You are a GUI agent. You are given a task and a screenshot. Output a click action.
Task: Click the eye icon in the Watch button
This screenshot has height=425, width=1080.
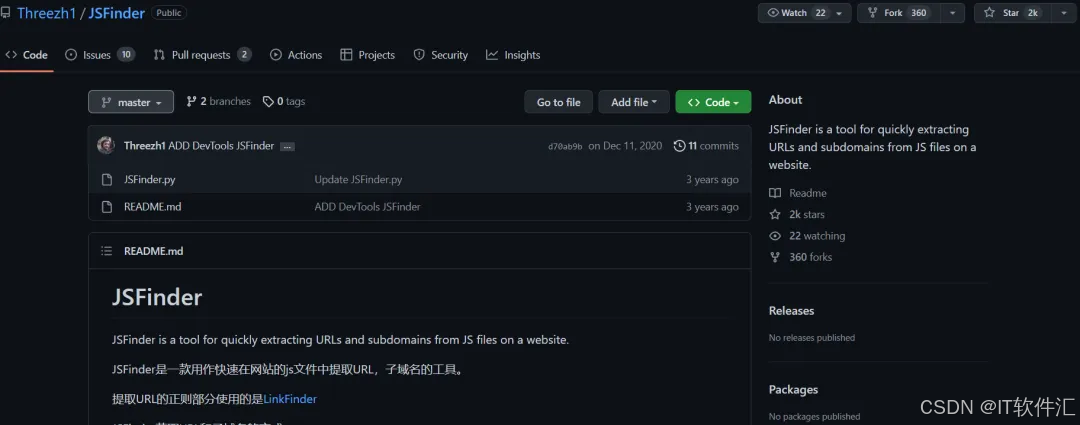click(x=773, y=13)
